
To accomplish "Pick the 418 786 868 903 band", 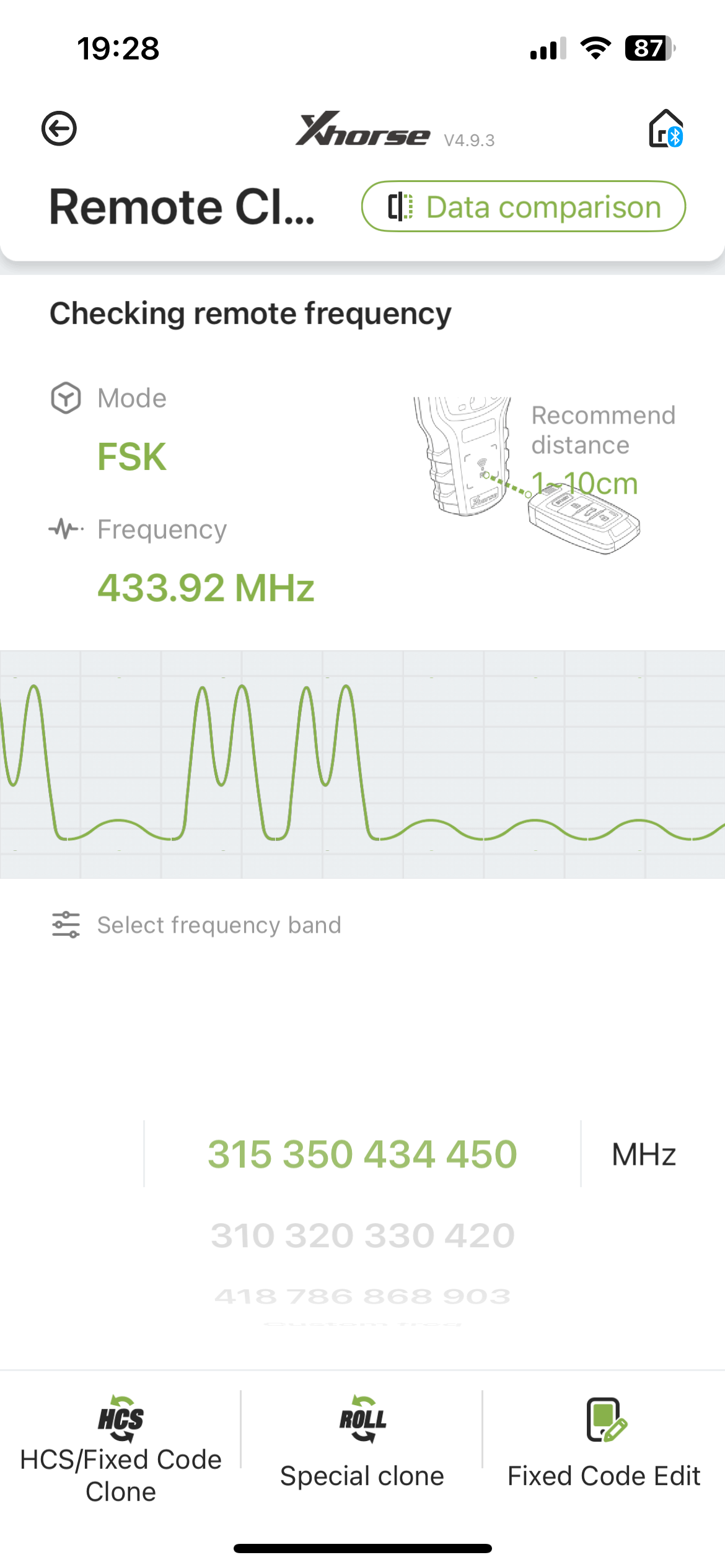I will 362,1296.
